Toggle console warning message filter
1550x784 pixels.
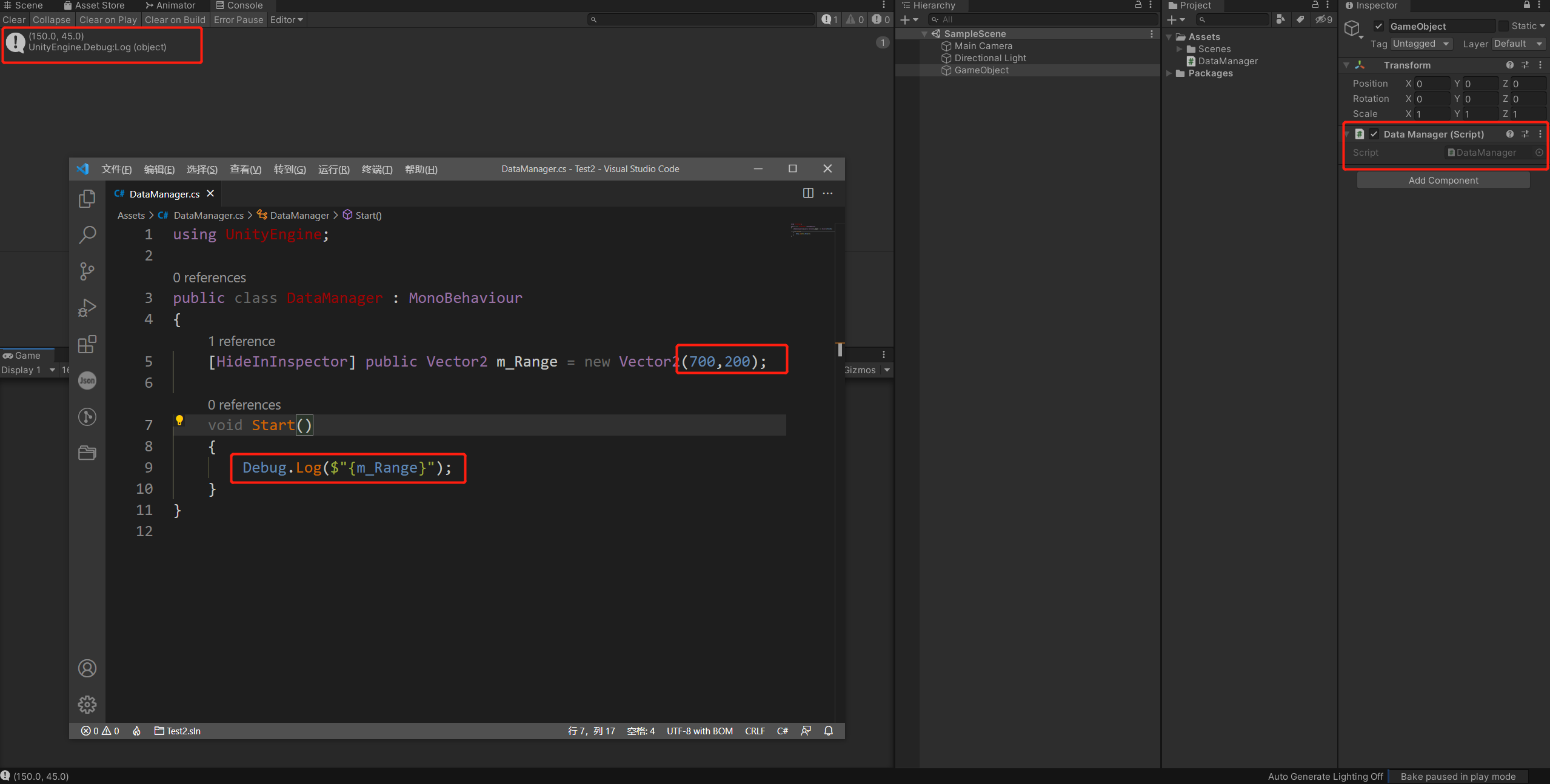[x=855, y=19]
